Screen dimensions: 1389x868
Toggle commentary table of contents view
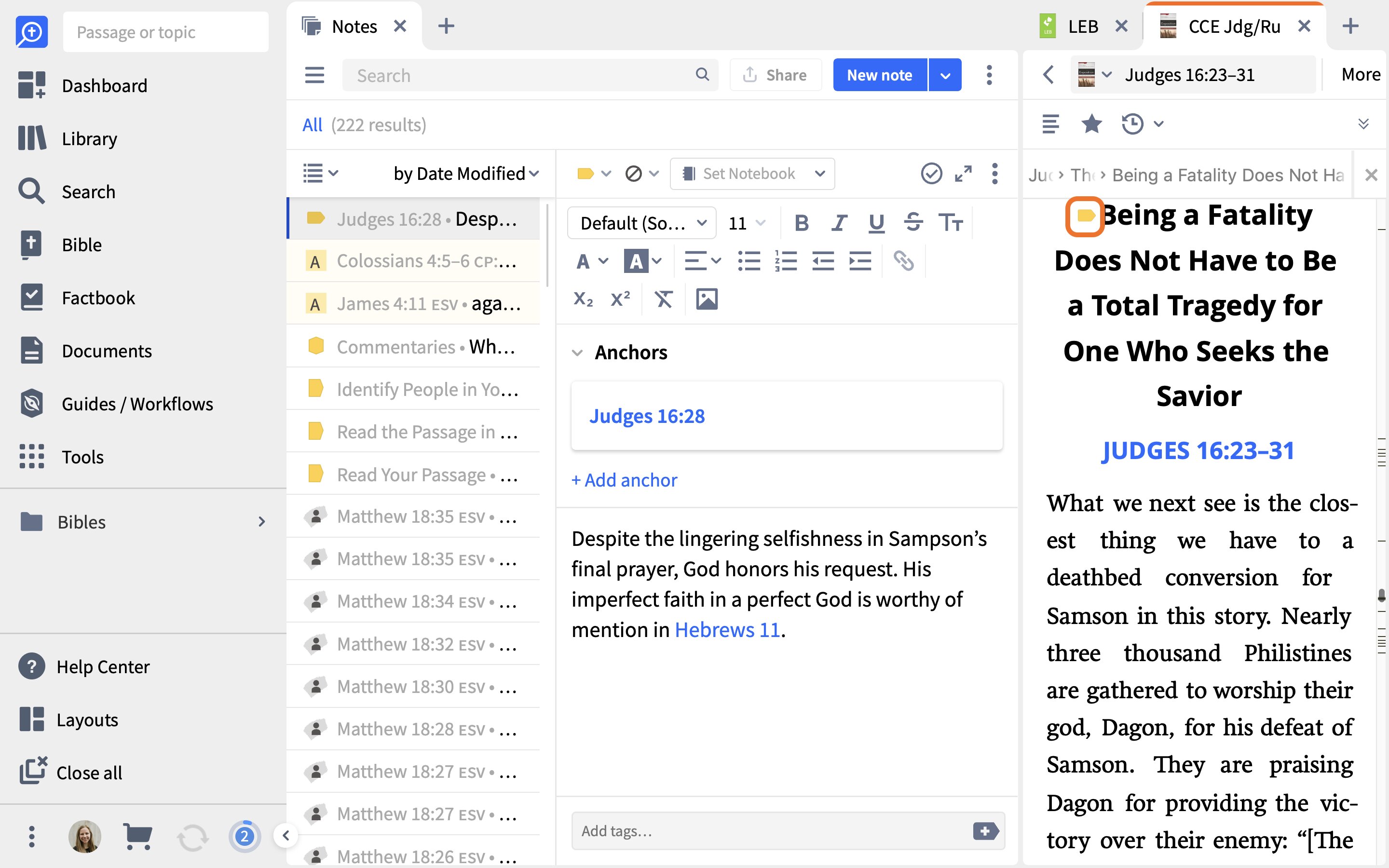(1050, 124)
